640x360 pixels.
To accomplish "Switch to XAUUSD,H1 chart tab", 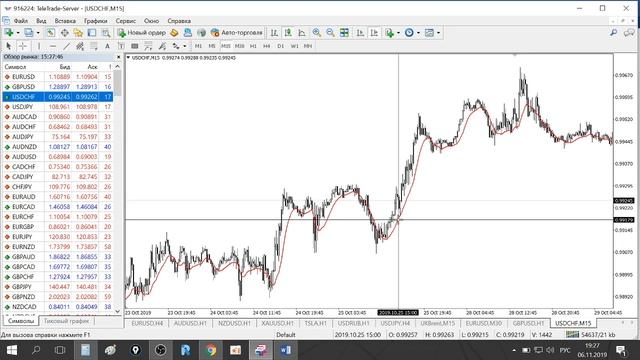I will tap(278, 323).
